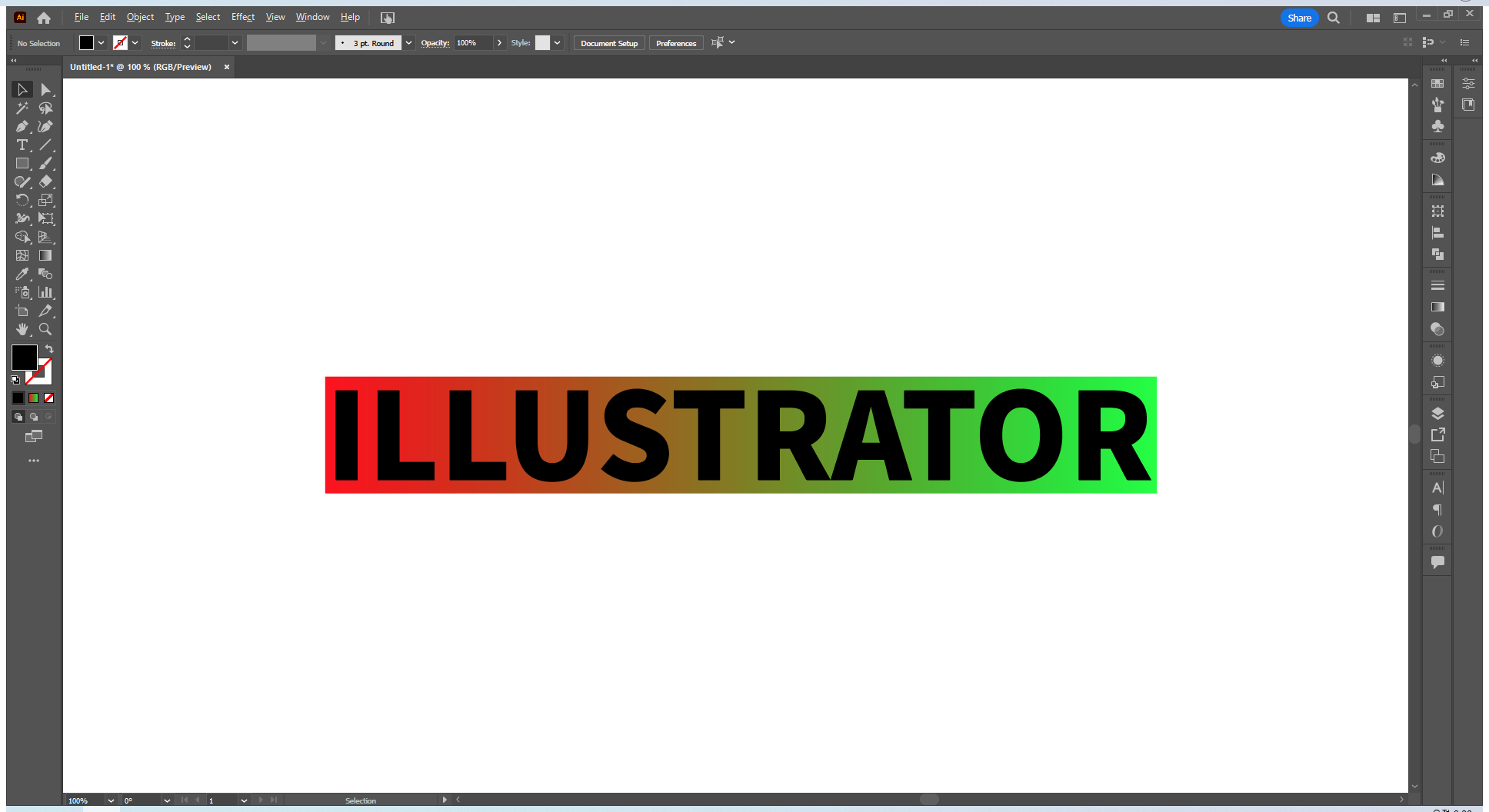Image resolution: width=1489 pixels, height=812 pixels.
Task: Select the Artboard tool
Action: coord(22,311)
